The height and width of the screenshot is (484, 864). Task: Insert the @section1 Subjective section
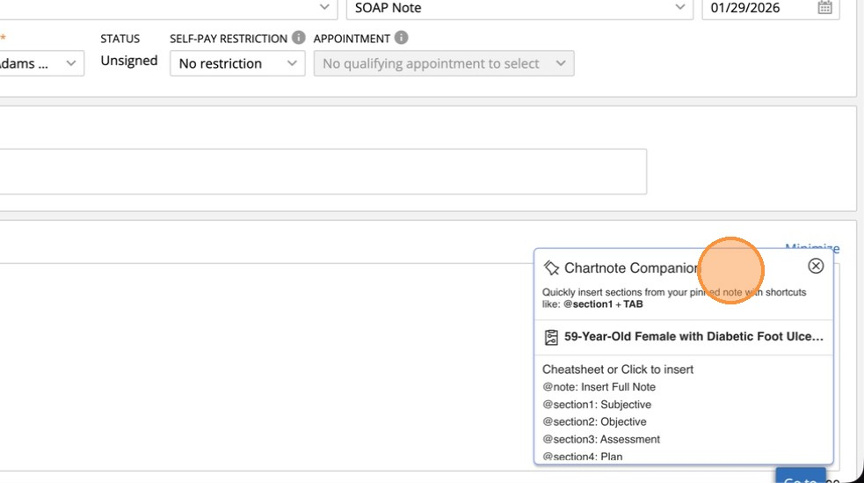(x=597, y=405)
